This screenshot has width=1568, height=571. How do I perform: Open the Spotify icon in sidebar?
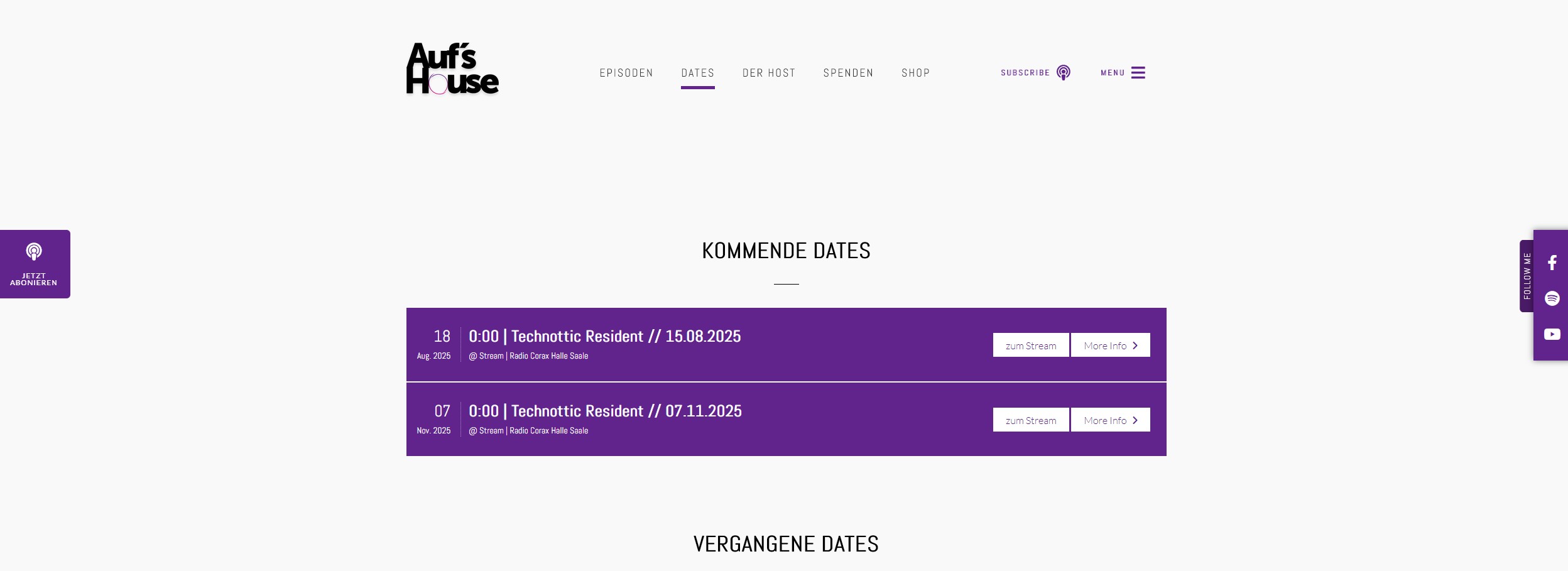1552,298
